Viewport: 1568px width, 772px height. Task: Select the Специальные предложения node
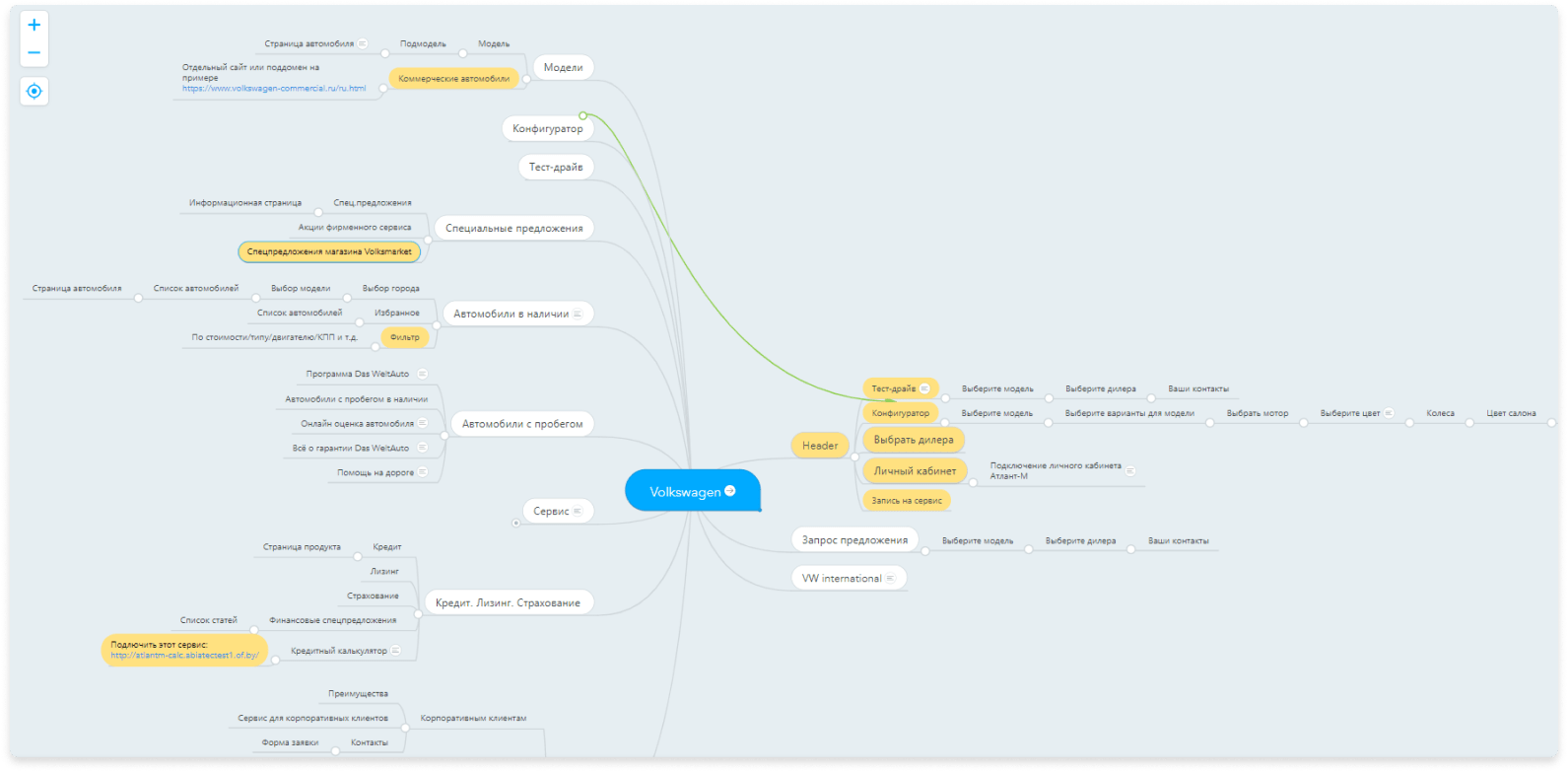click(513, 228)
